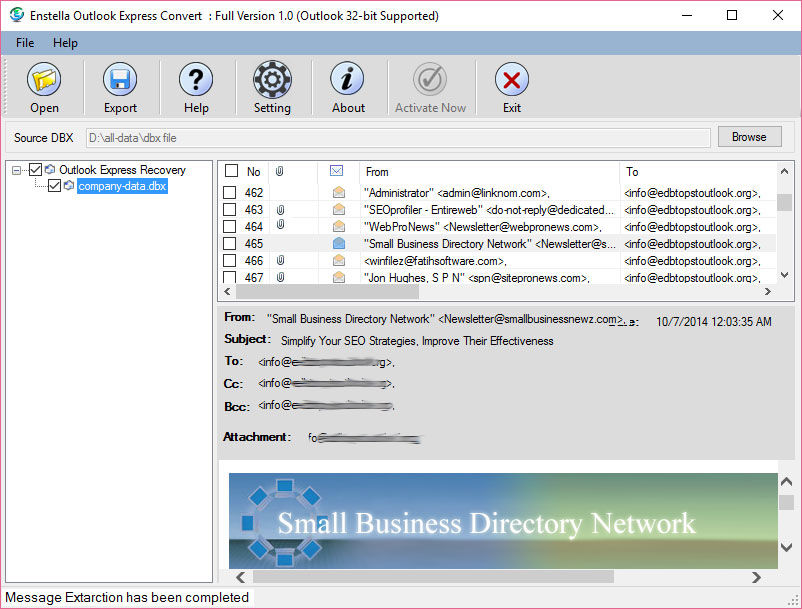Viewport: 802px width, 609px height.
Task: Click preview pane horizontal scrollbar thumb
Action: [x=433, y=577]
